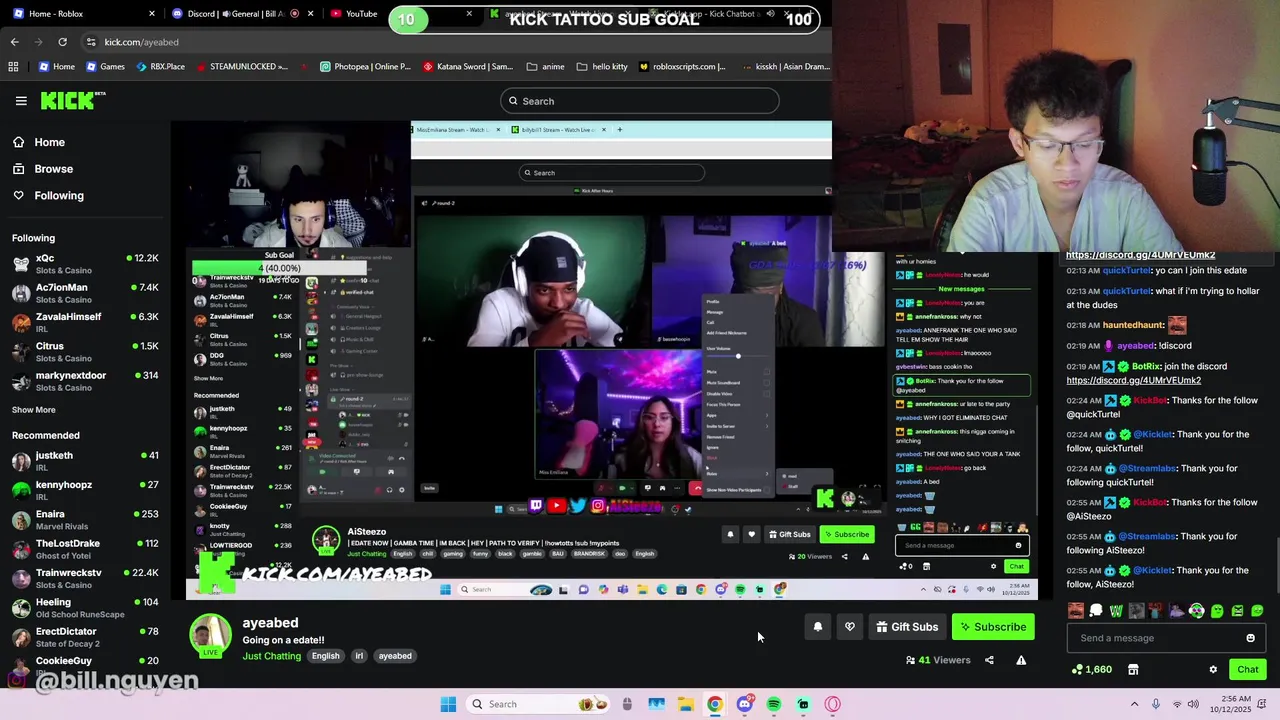Open Enaira Marvel Rivals channel

[85, 520]
